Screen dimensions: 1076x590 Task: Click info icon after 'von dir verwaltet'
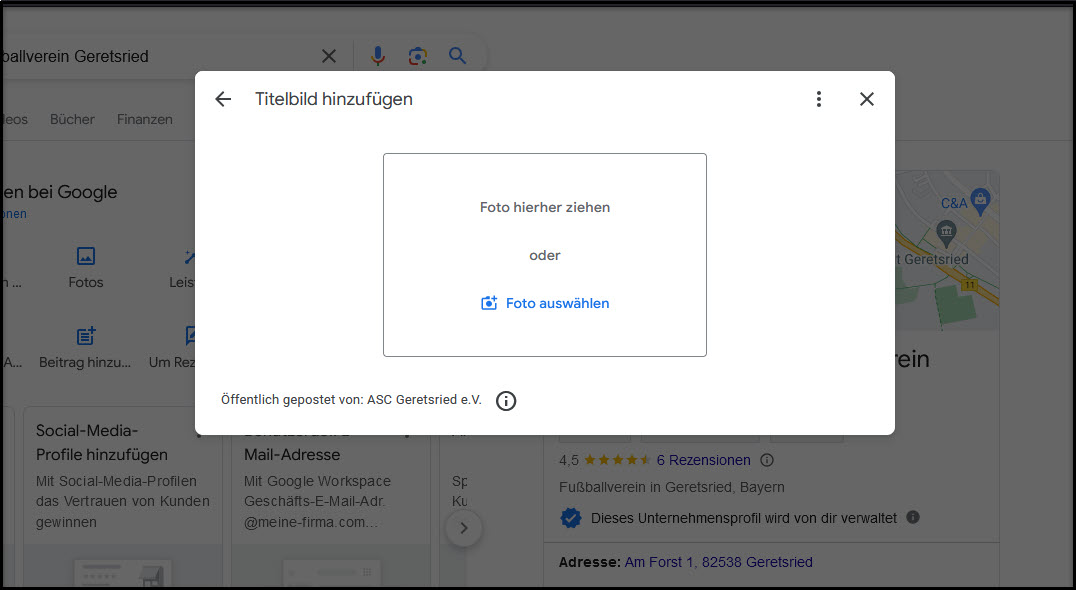(913, 517)
